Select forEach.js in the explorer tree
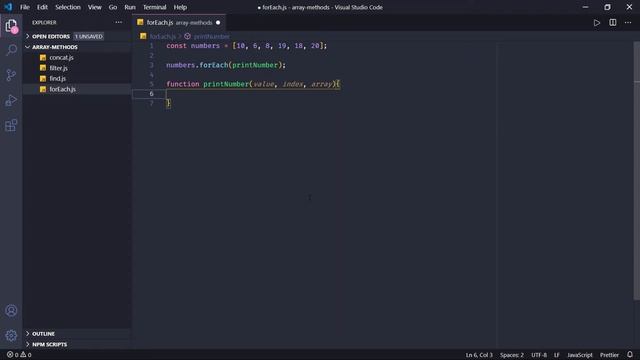This screenshot has height=360, width=640. coord(78,89)
